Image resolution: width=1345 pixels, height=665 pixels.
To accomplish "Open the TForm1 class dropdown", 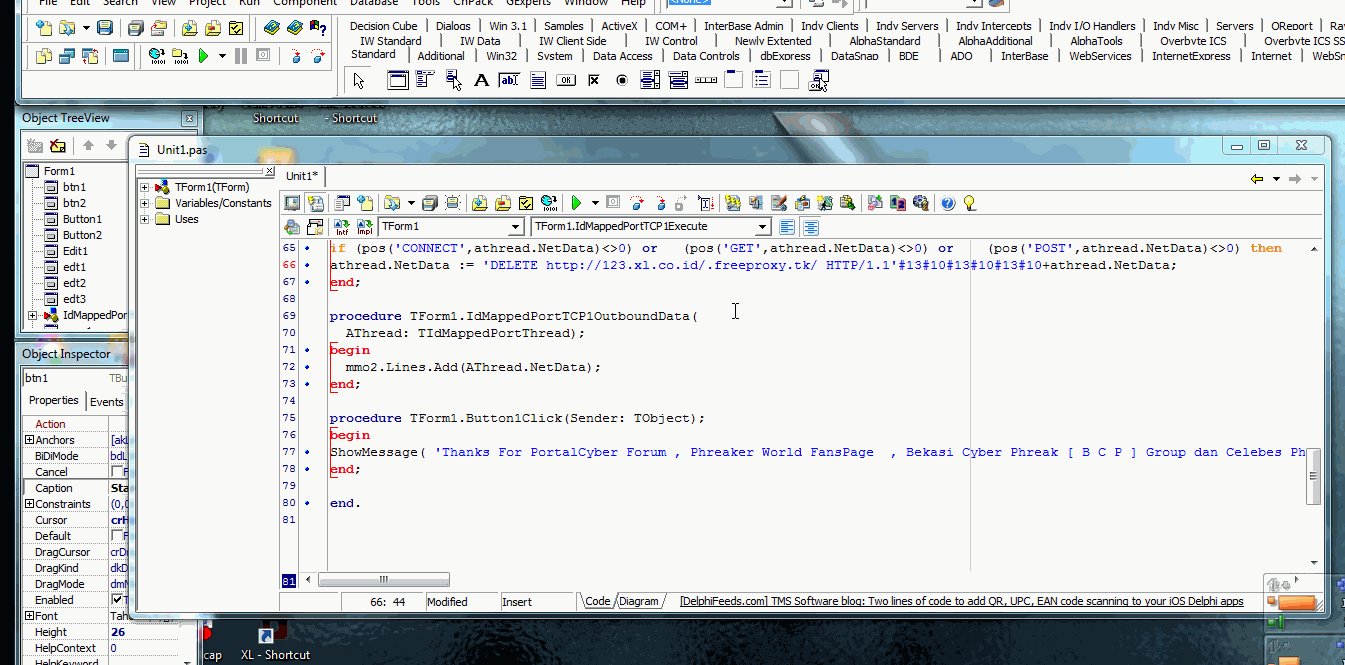I will 515,227.
